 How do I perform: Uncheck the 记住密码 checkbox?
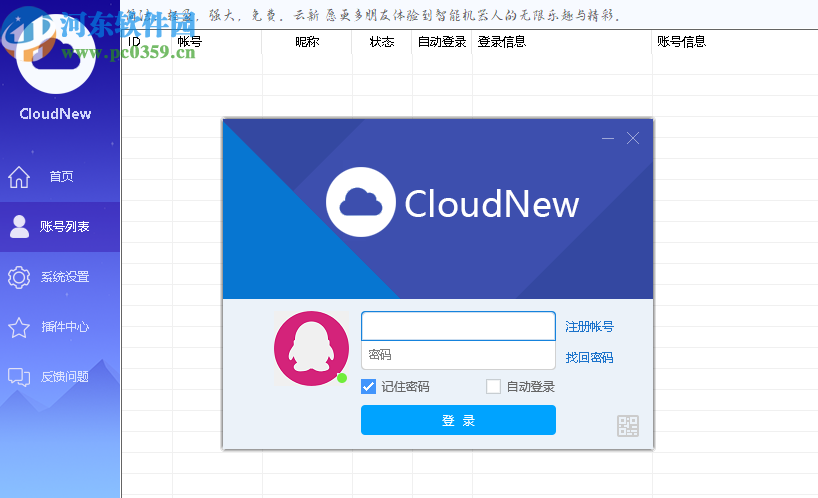pos(368,386)
